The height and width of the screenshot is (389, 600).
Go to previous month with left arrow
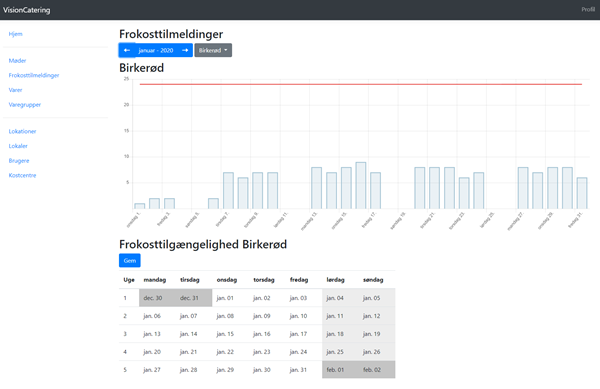(127, 50)
